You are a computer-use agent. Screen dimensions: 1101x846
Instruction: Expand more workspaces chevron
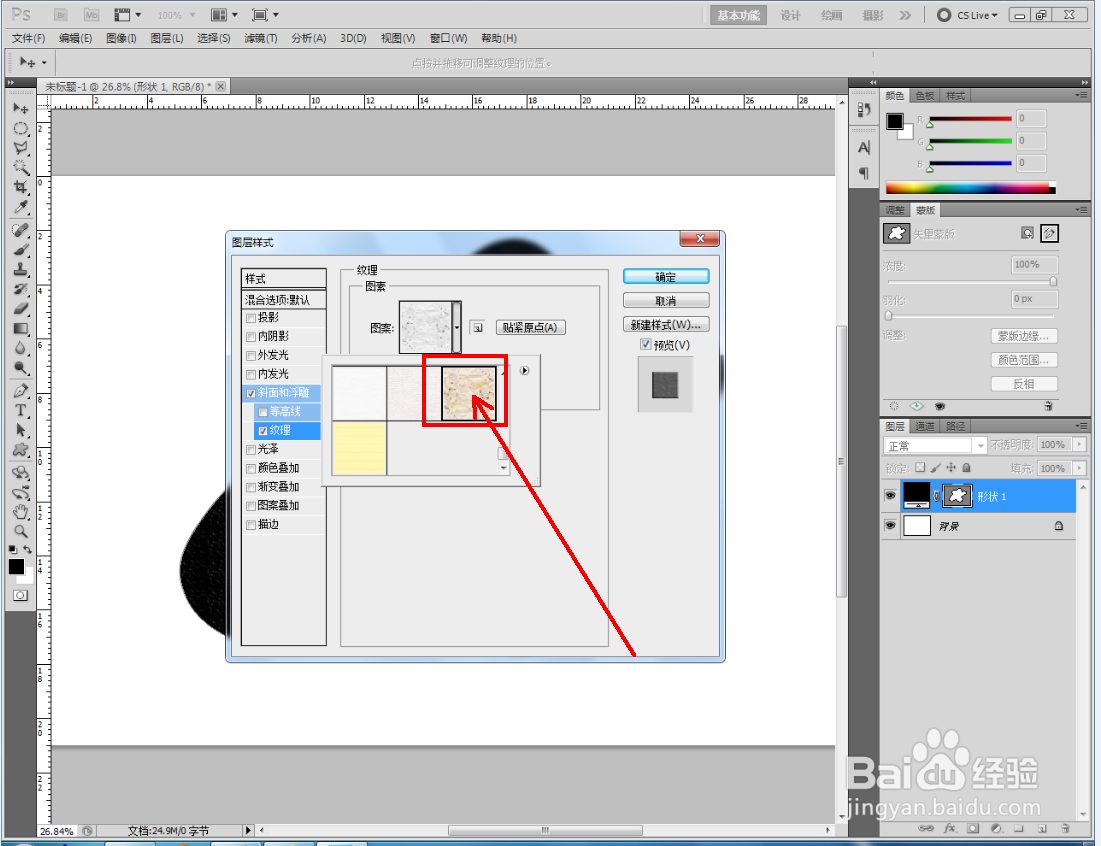point(905,15)
